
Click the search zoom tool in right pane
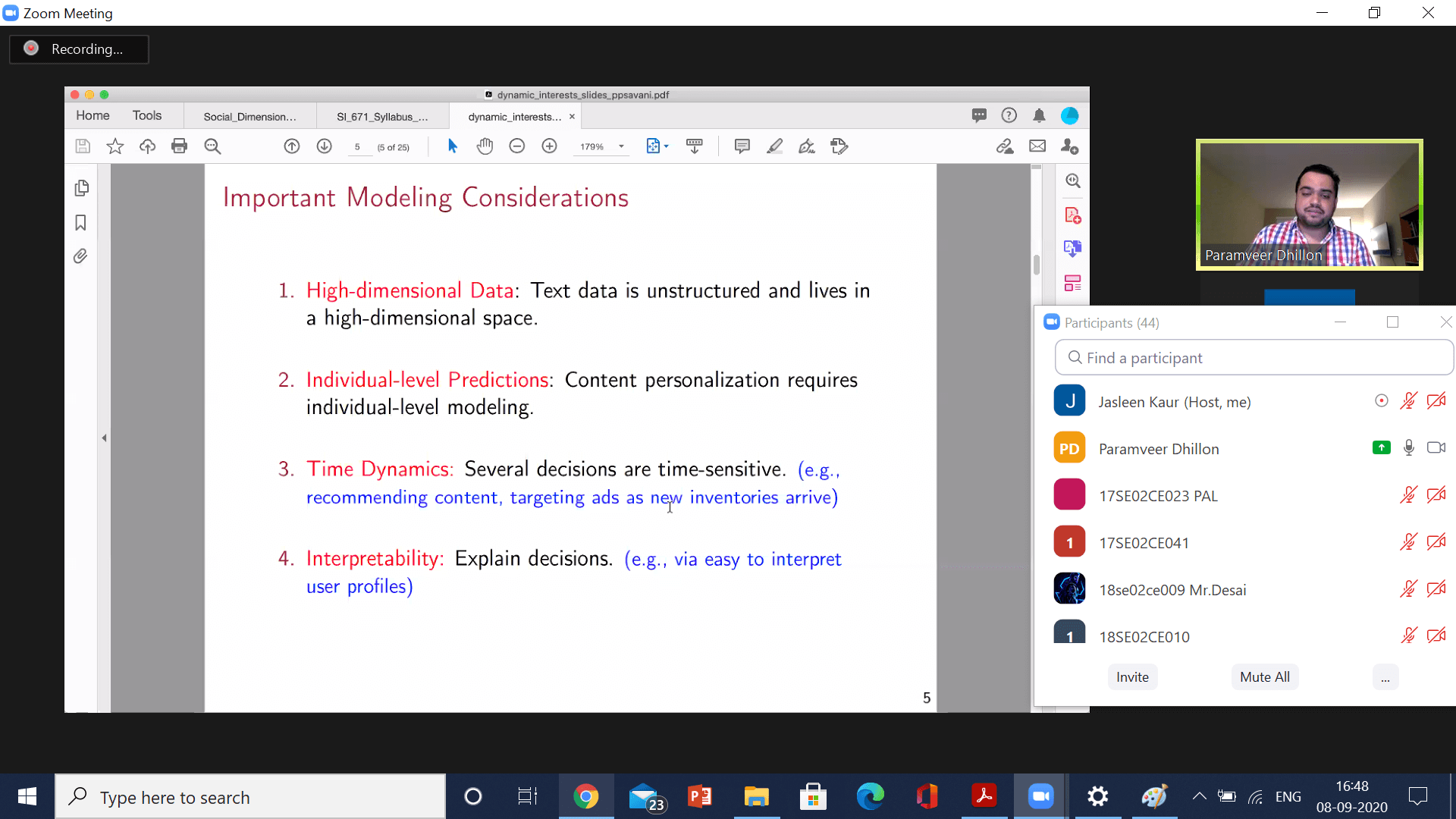[x=1072, y=180]
